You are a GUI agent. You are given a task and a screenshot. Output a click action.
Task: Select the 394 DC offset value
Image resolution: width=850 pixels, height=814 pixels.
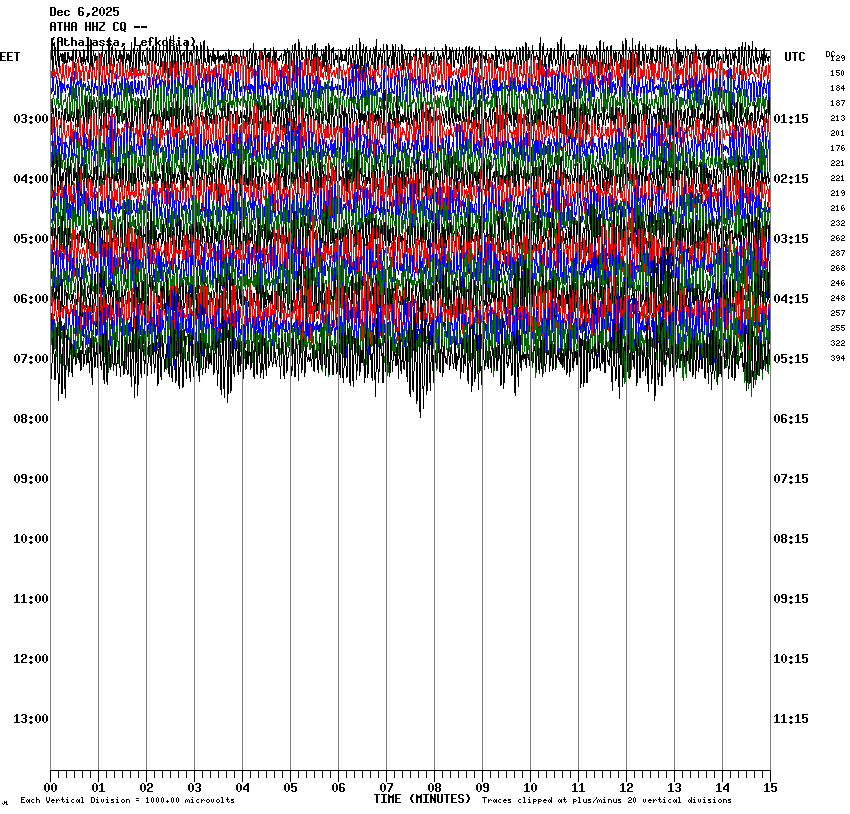837,358
